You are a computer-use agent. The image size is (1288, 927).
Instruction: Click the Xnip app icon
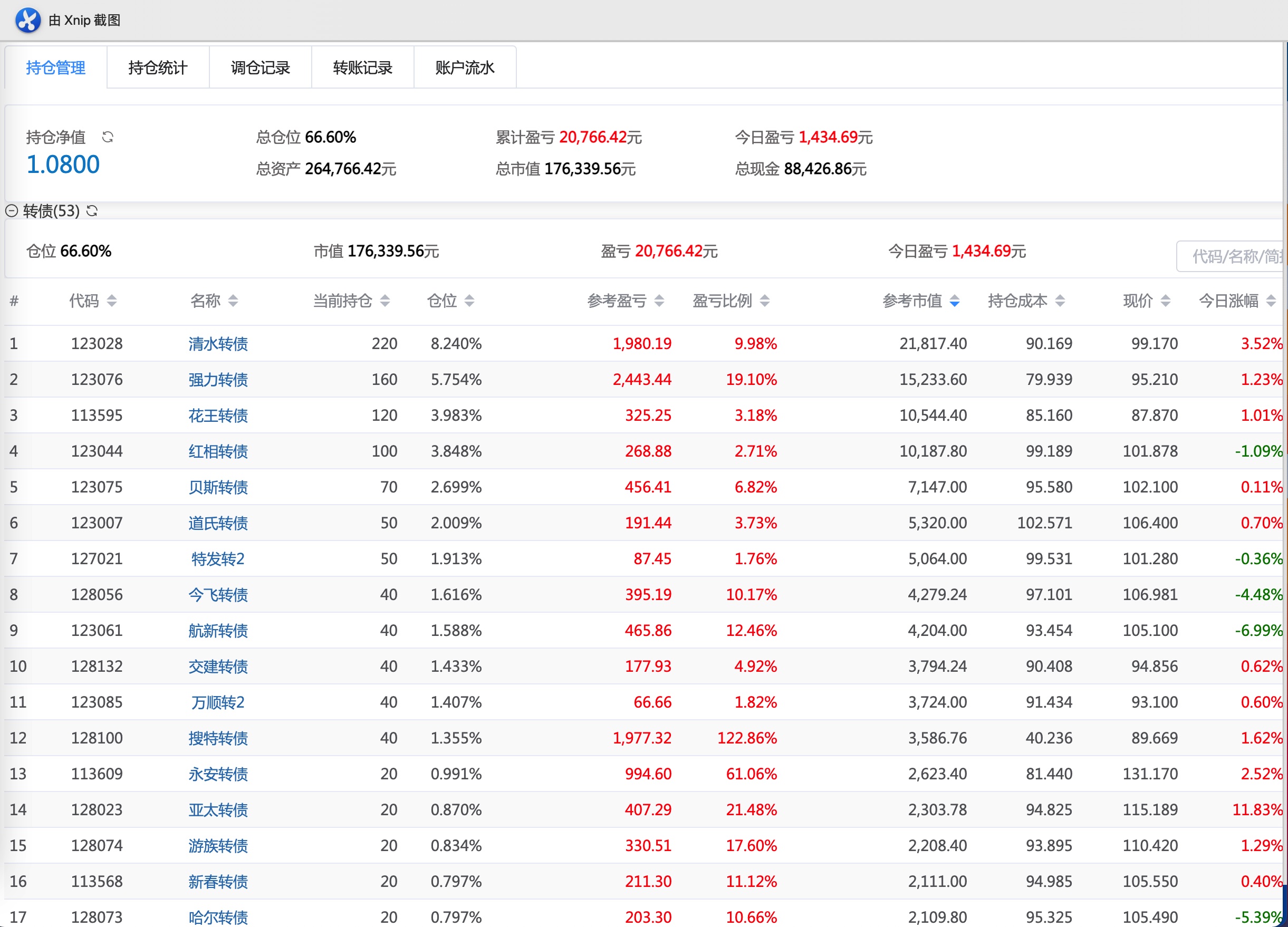[x=27, y=21]
